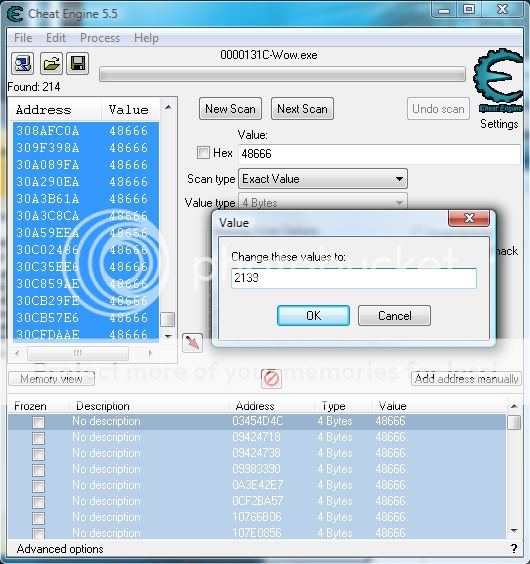Screen dimensions: 530x564
Task: Click the results list vertical scrollbar thumb
Action: pos(167,319)
